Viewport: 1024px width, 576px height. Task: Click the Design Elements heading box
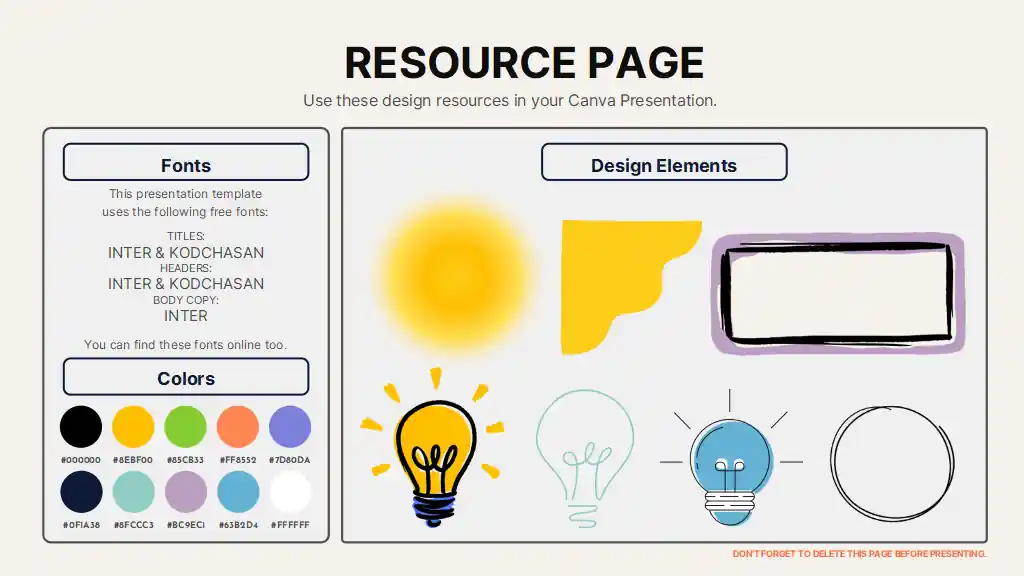pos(664,162)
